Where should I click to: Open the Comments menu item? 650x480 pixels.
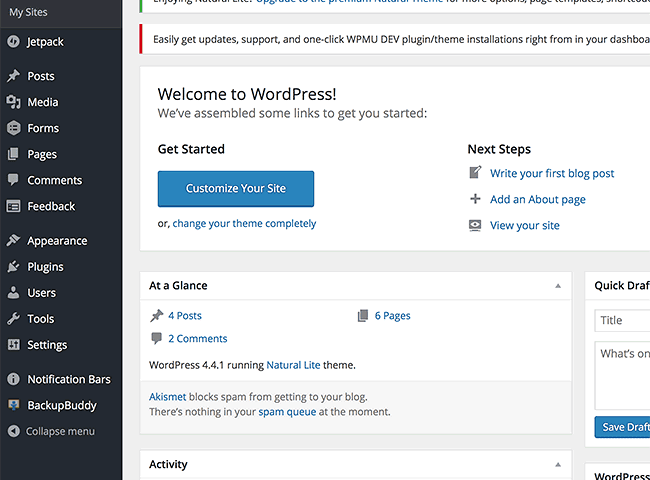pos(55,181)
